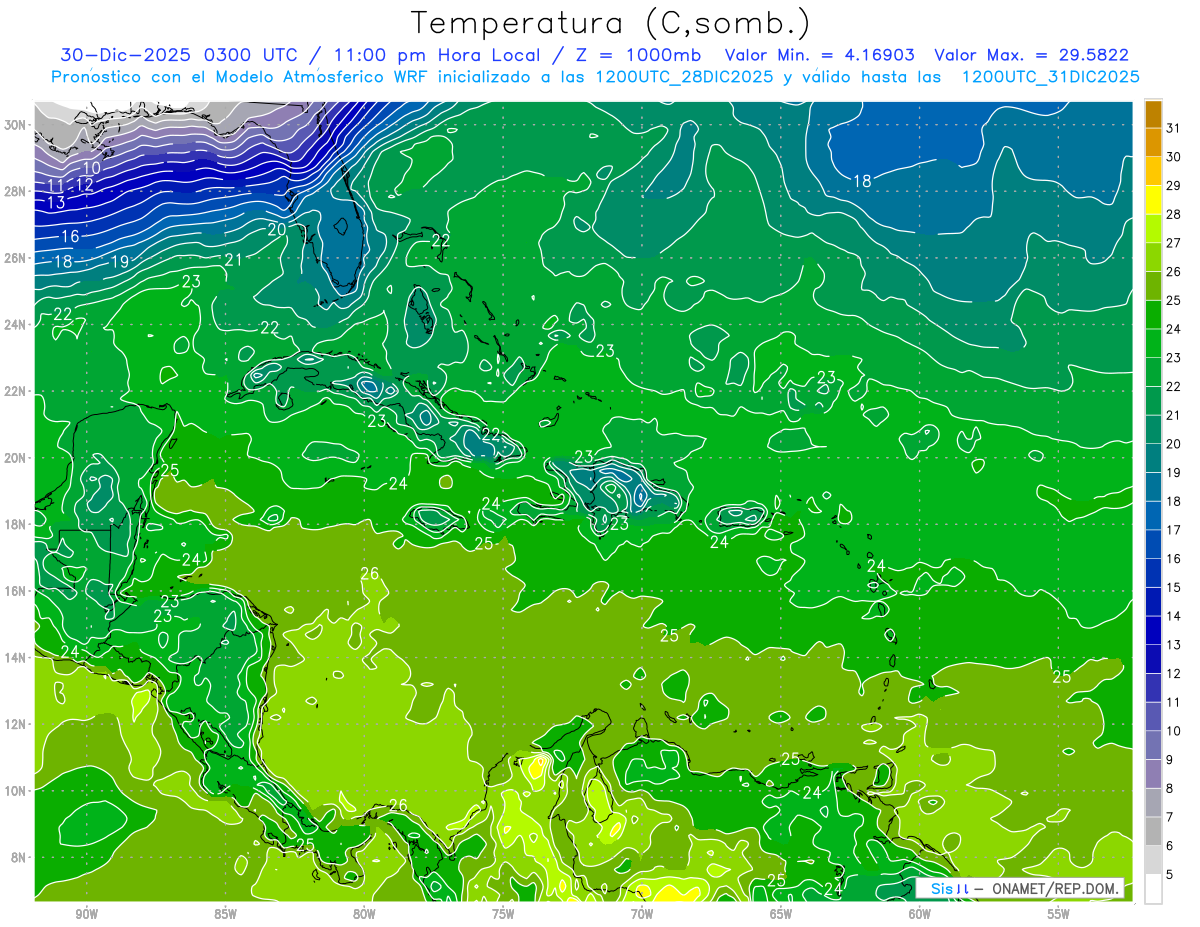Click the "26N" latitude axis label
This screenshot has width=1200, height=927.
15,258
